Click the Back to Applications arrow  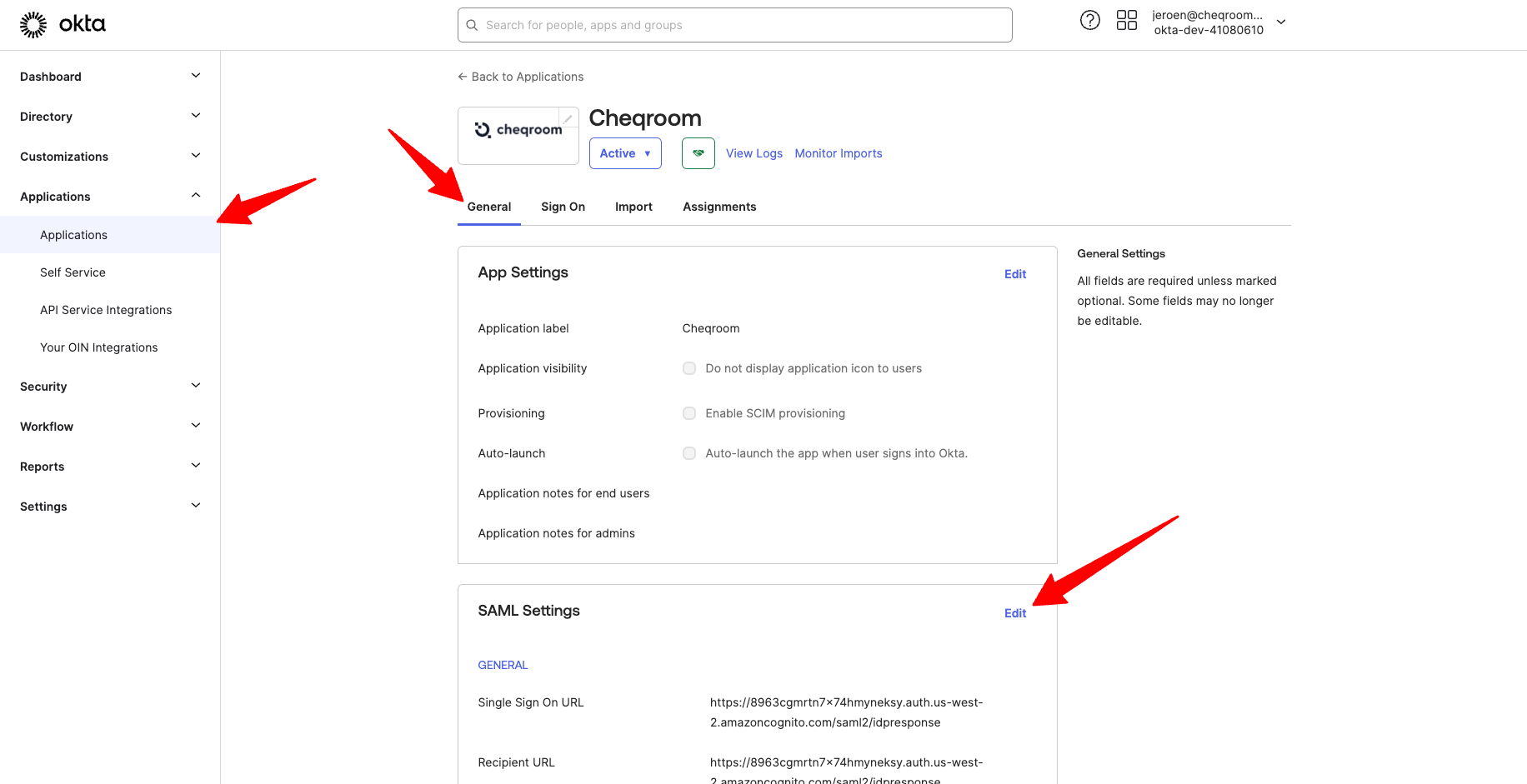463,77
